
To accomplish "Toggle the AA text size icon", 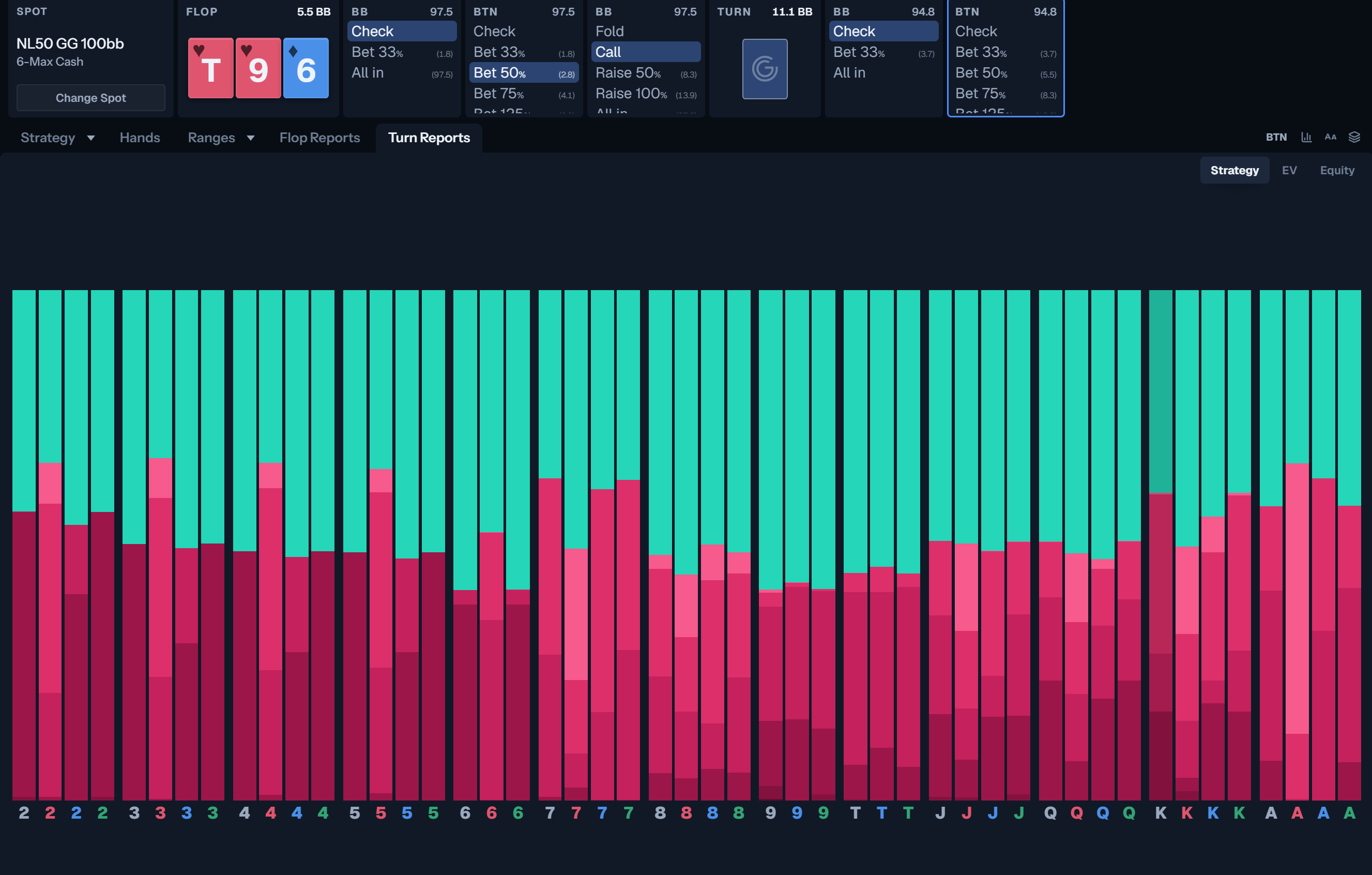I will (1331, 137).
